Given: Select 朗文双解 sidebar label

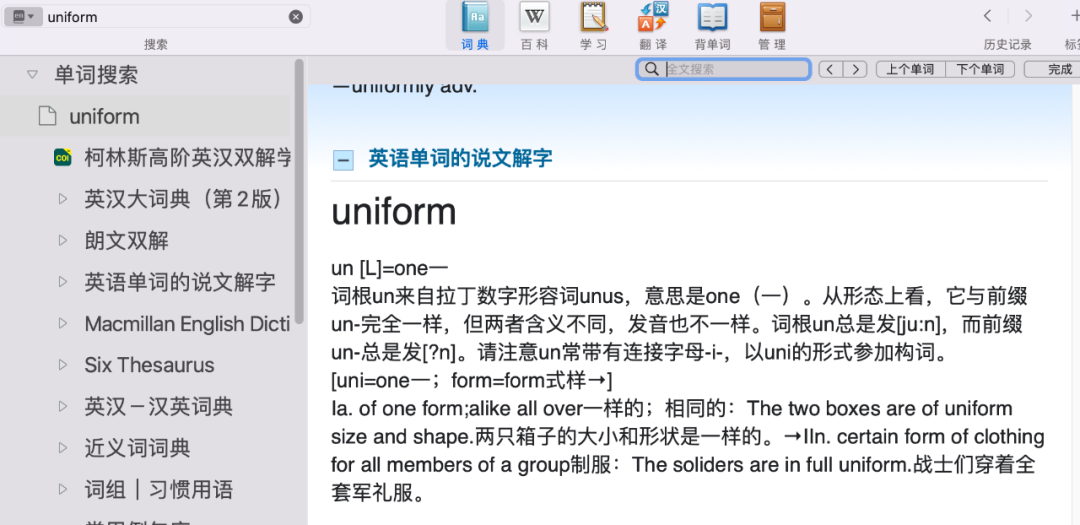Looking at the screenshot, I should pyautogui.click(x=127, y=240).
